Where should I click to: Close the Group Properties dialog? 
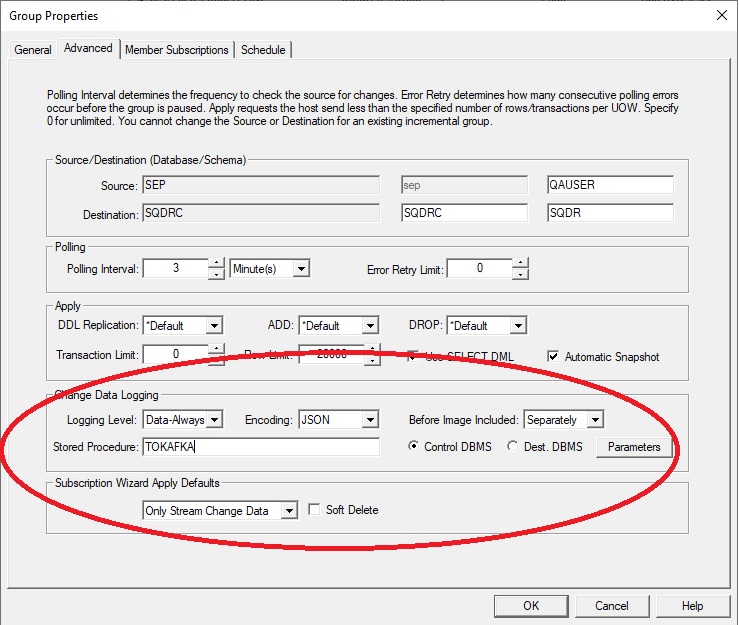coord(720,15)
